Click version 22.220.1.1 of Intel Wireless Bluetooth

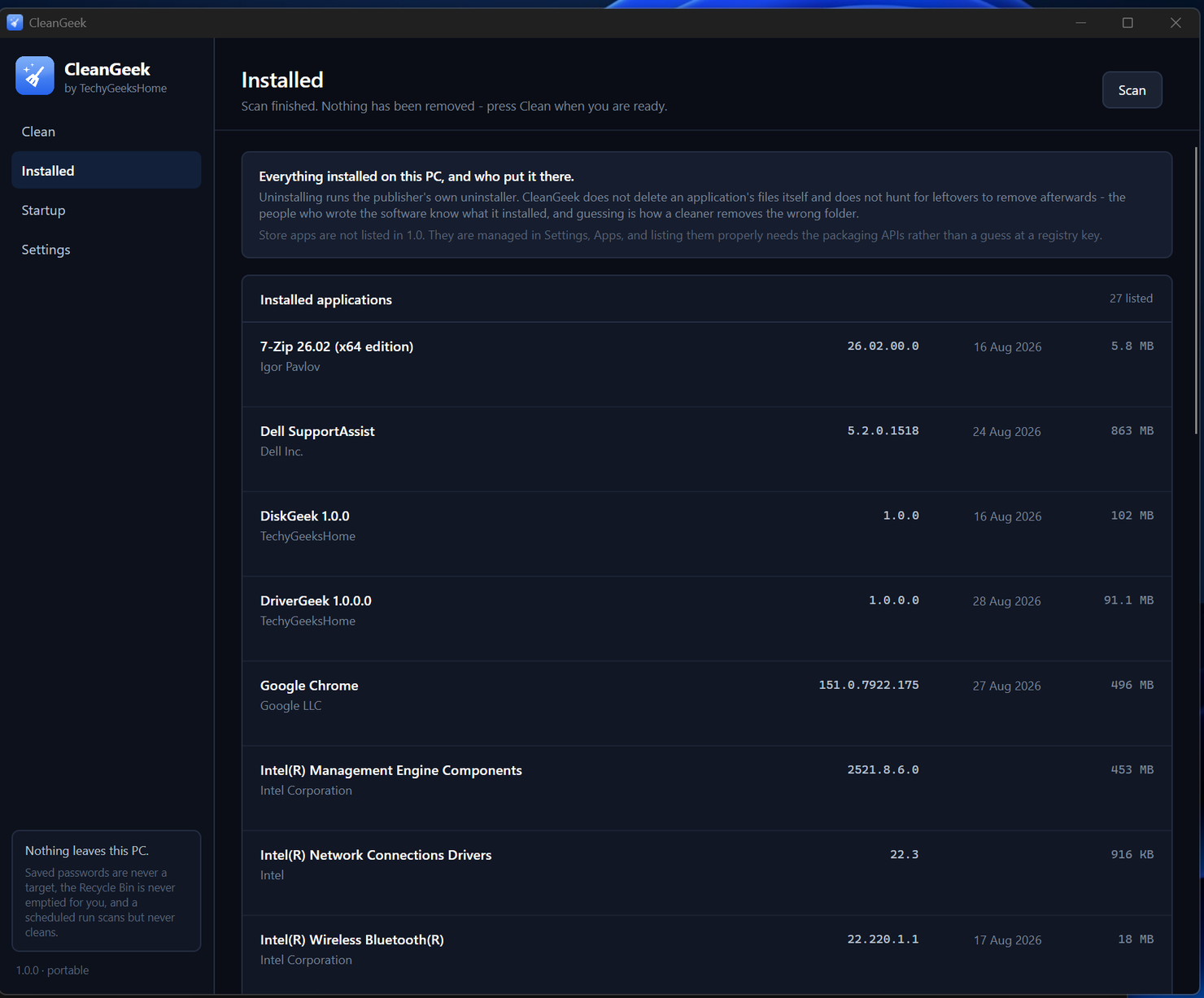[x=883, y=939]
